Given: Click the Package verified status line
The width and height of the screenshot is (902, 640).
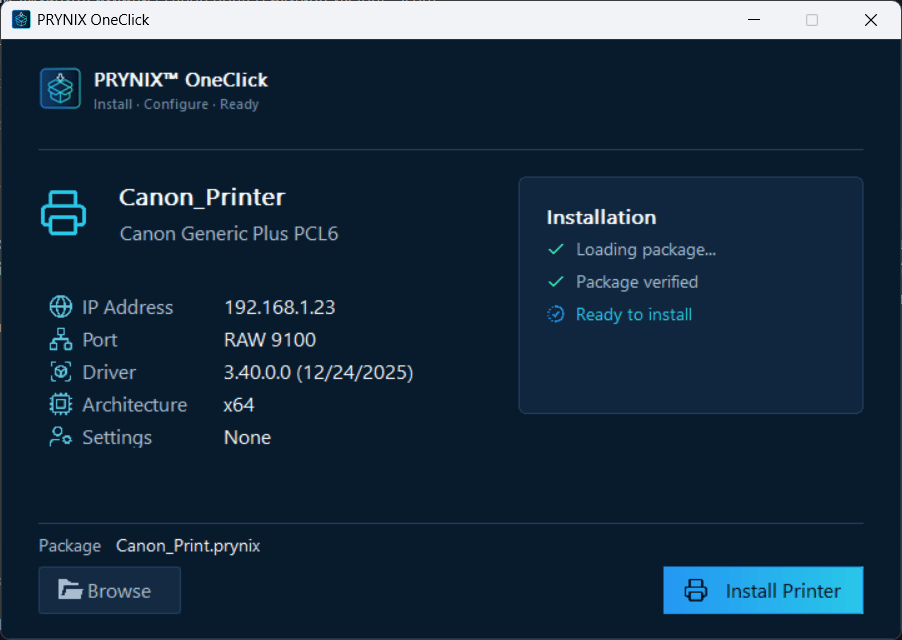Looking at the screenshot, I should click(637, 282).
